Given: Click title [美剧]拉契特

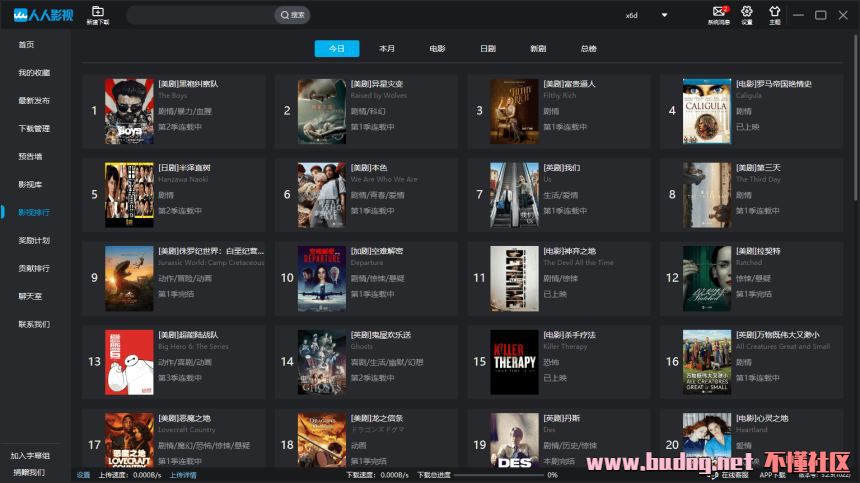Looking at the screenshot, I should (x=758, y=251).
